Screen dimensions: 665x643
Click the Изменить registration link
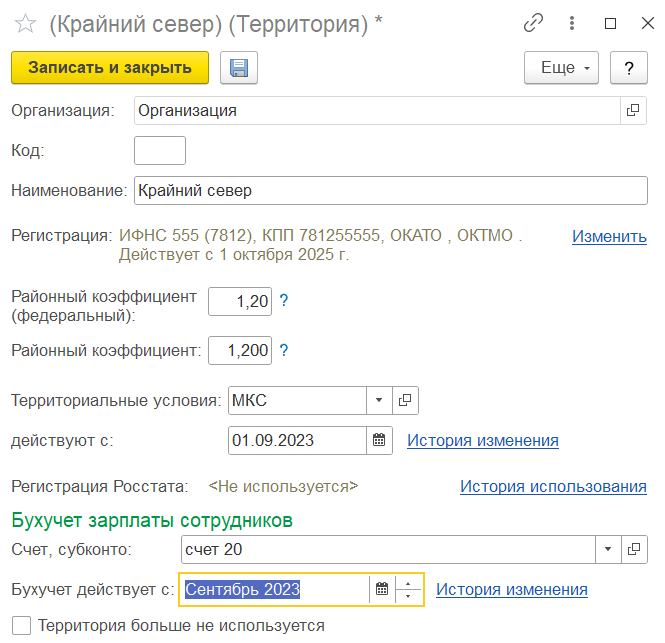[x=609, y=236]
